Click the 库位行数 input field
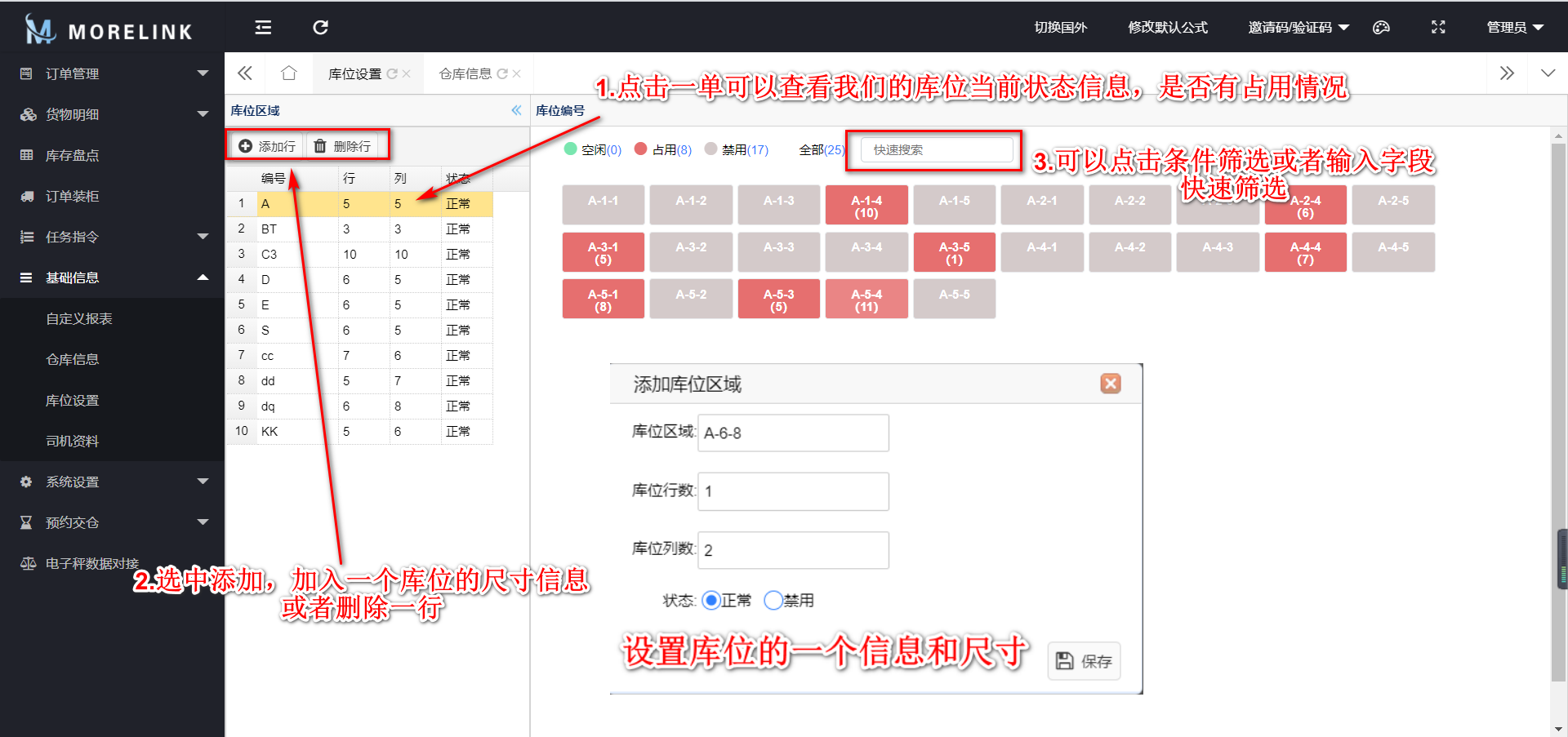This screenshot has height=737, width=1568. (793, 491)
